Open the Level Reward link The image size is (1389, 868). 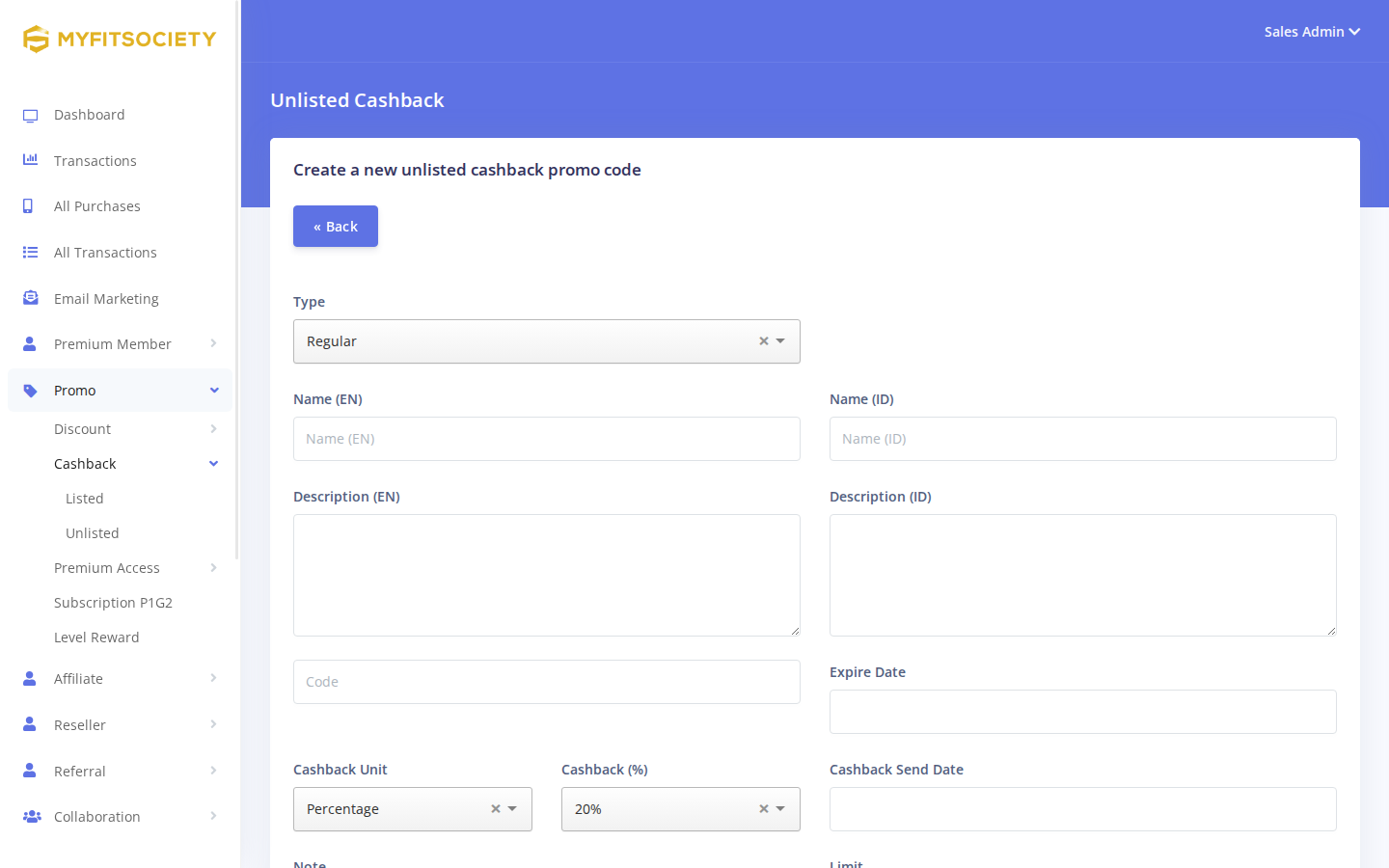click(x=96, y=637)
